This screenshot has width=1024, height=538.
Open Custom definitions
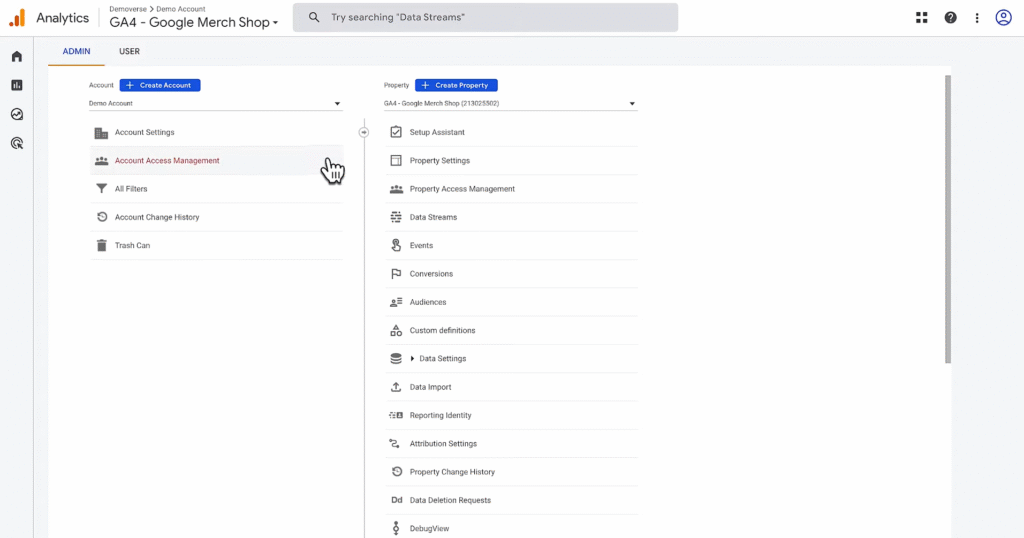pos(511,330)
